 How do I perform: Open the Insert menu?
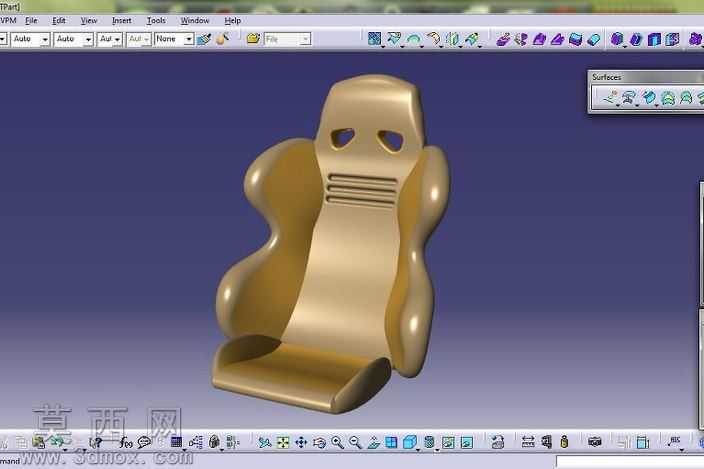point(121,21)
